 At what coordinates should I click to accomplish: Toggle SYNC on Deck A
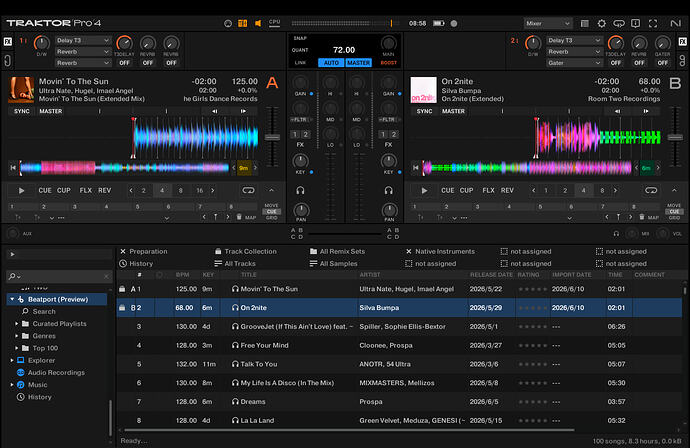22,111
